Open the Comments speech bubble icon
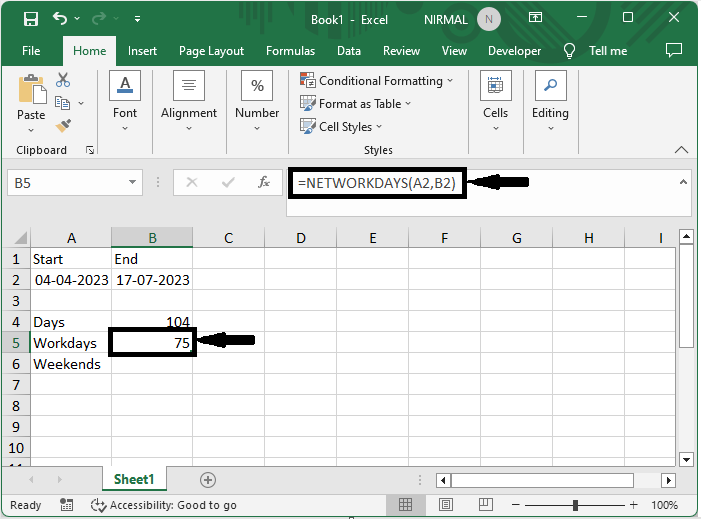This screenshot has width=701, height=519. point(674,50)
